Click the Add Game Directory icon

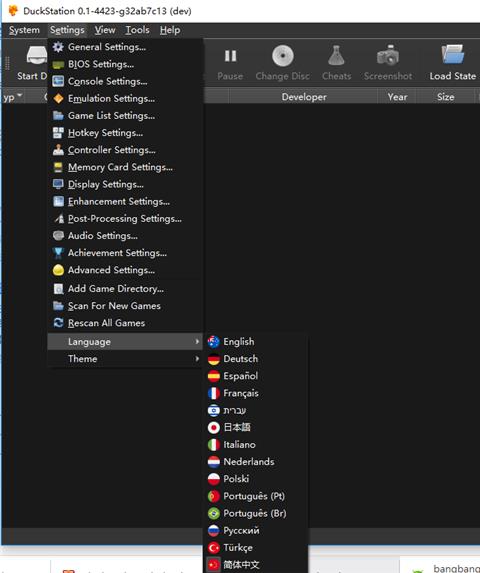pos(58,289)
